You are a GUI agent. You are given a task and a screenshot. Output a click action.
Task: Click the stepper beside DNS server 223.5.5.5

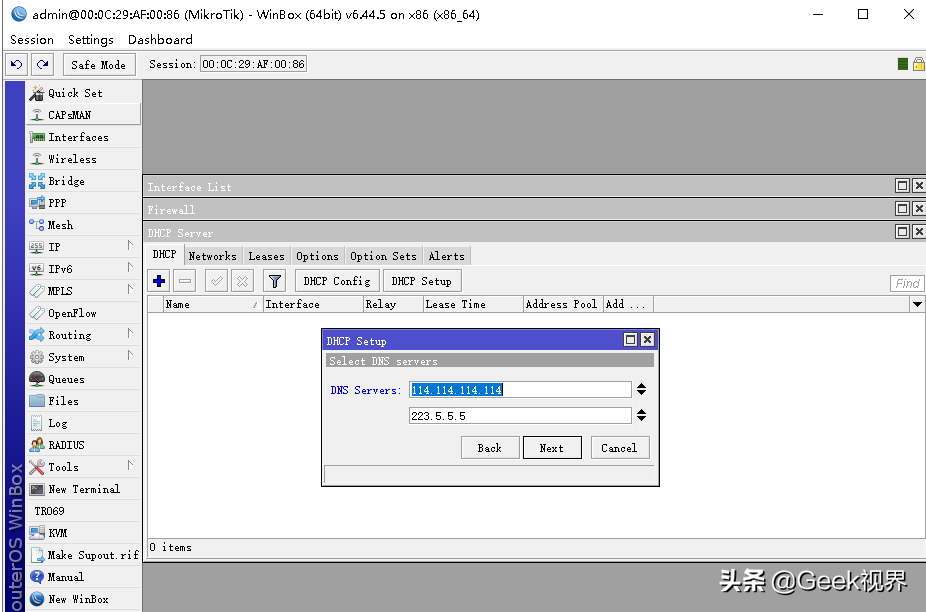[x=641, y=415]
